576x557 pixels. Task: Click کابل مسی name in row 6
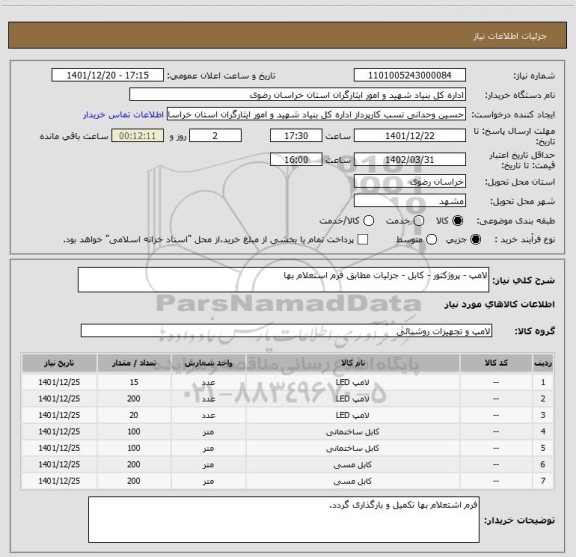click(x=352, y=465)
